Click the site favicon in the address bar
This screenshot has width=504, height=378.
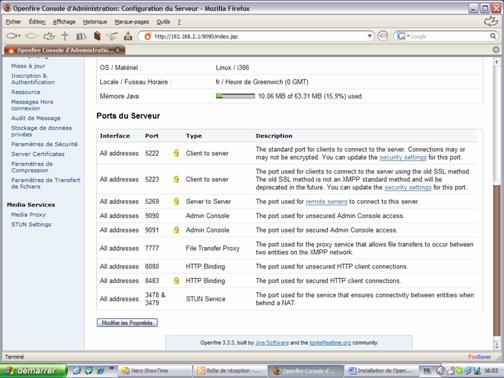tap(148, 36)
